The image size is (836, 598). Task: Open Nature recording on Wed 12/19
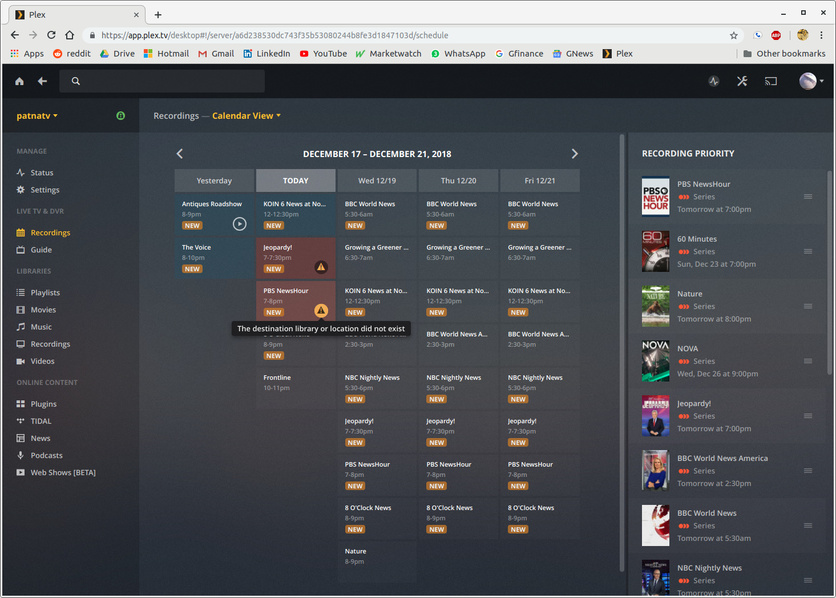(x=377, y=562)
